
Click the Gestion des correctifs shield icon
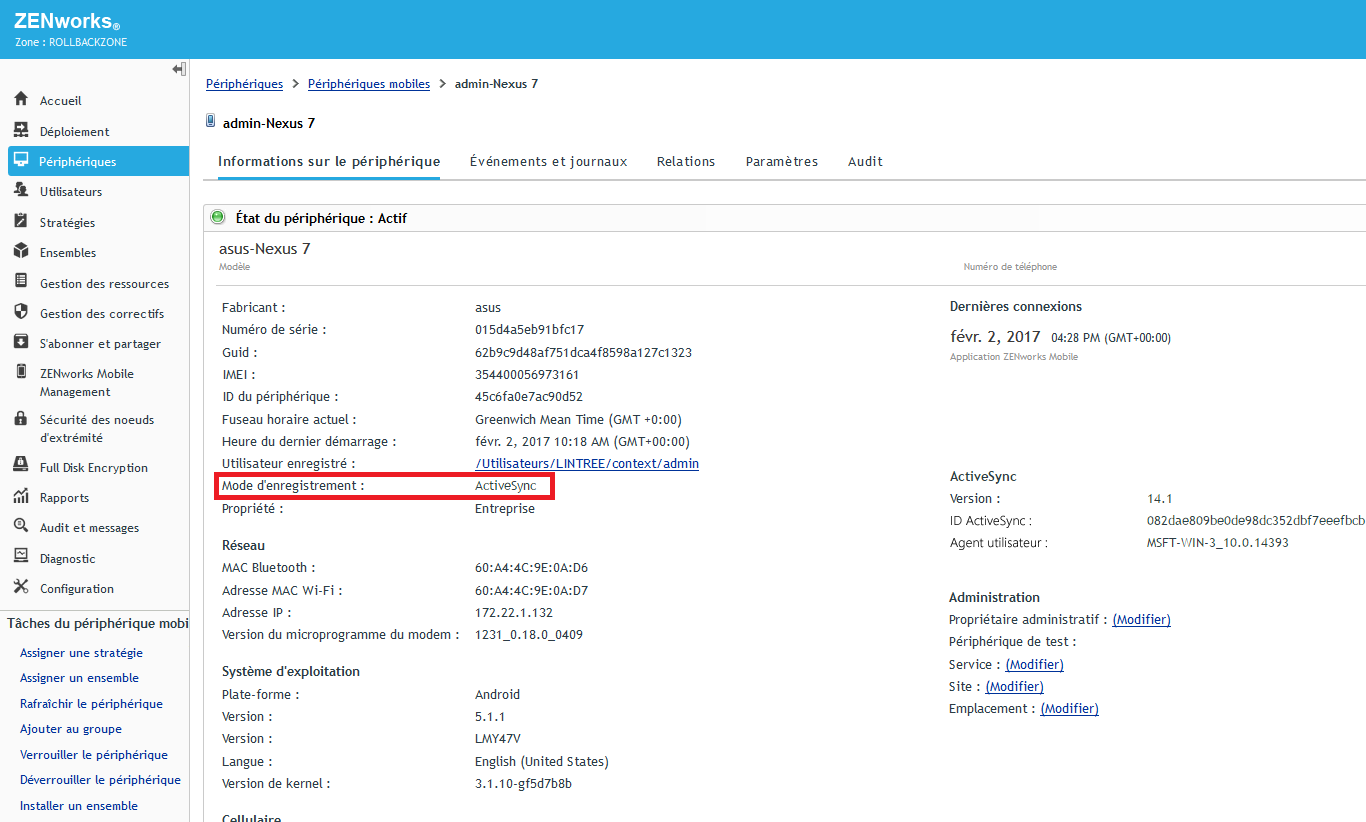[21, 313]
